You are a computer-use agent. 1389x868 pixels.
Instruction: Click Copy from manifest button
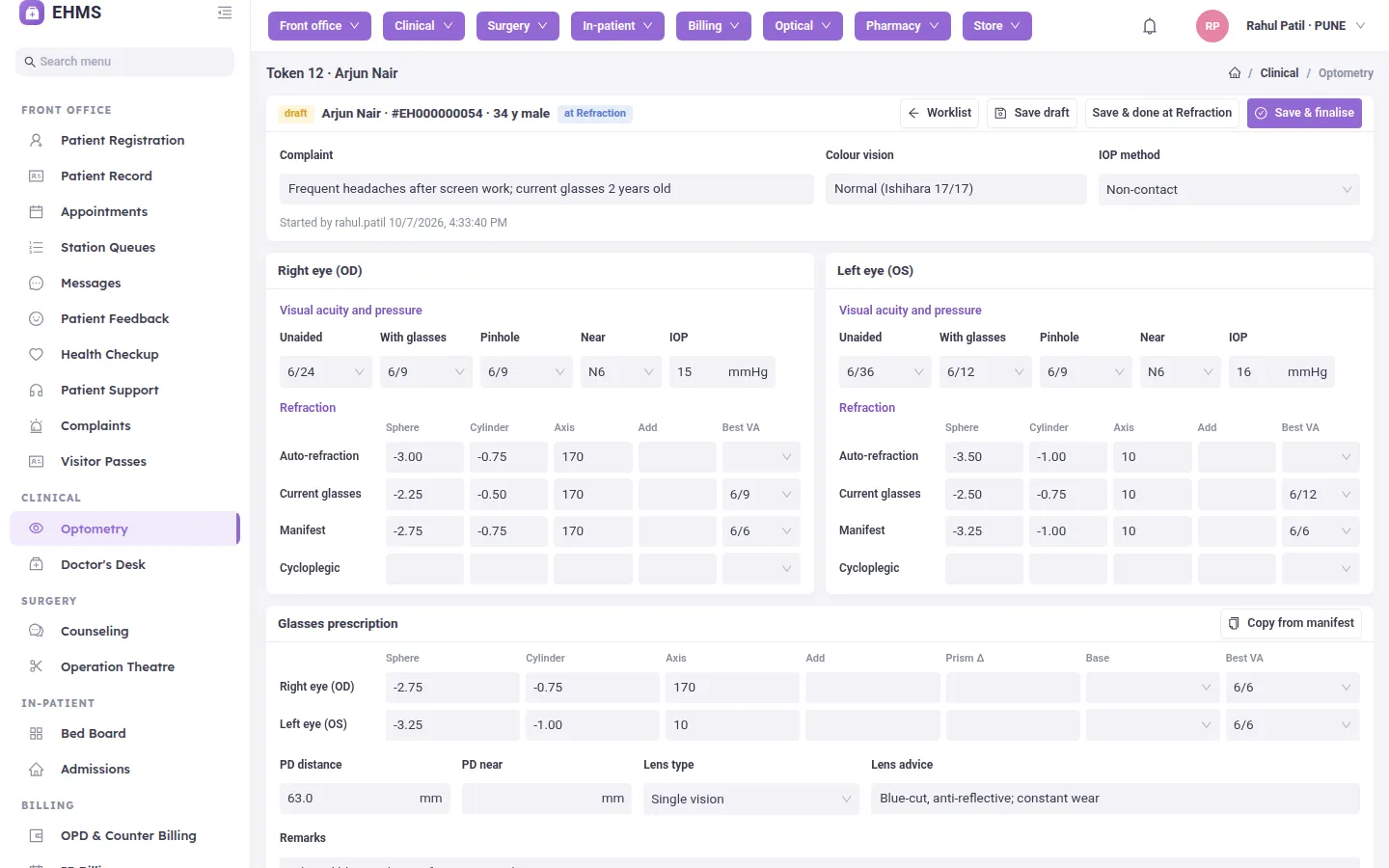[x=1292, y=623]
